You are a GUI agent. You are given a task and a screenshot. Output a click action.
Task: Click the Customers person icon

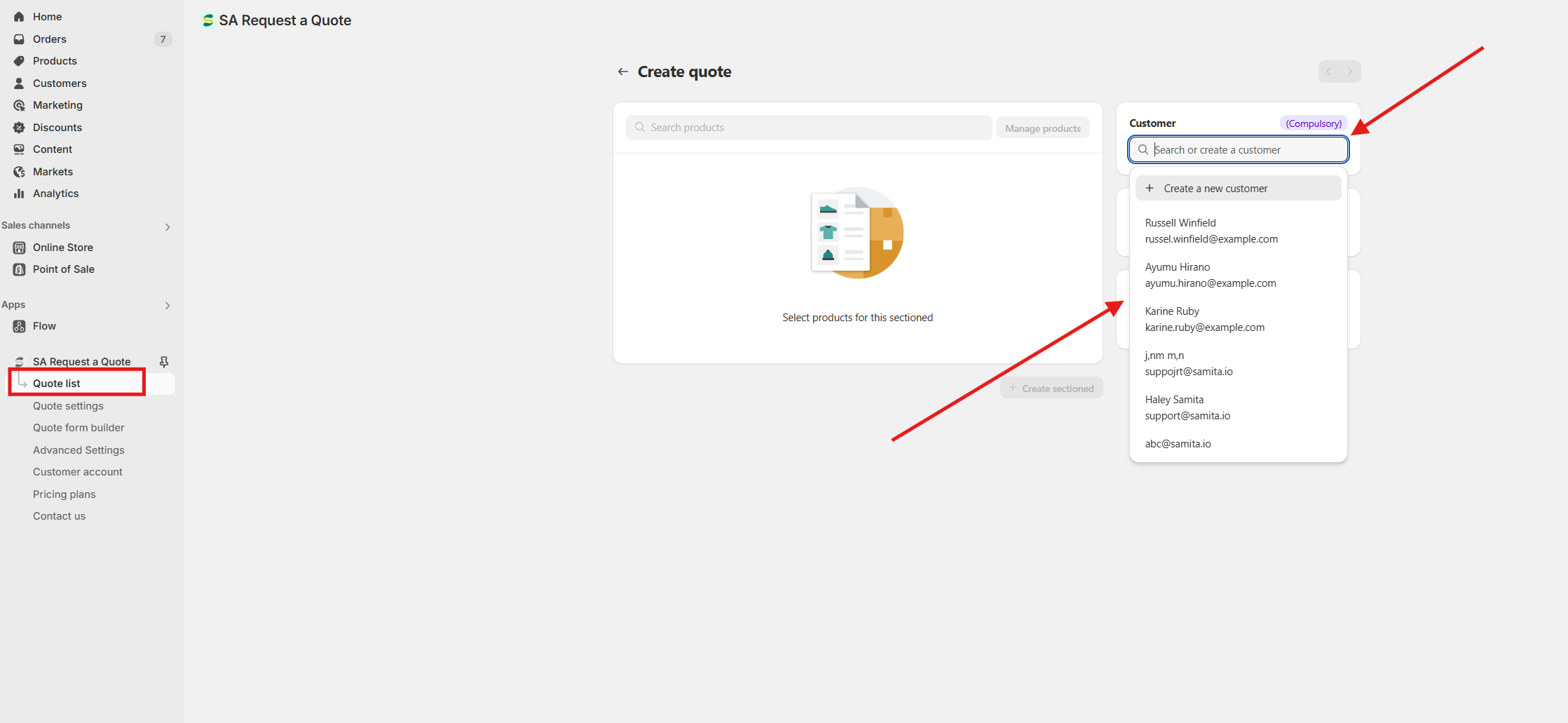19,83
